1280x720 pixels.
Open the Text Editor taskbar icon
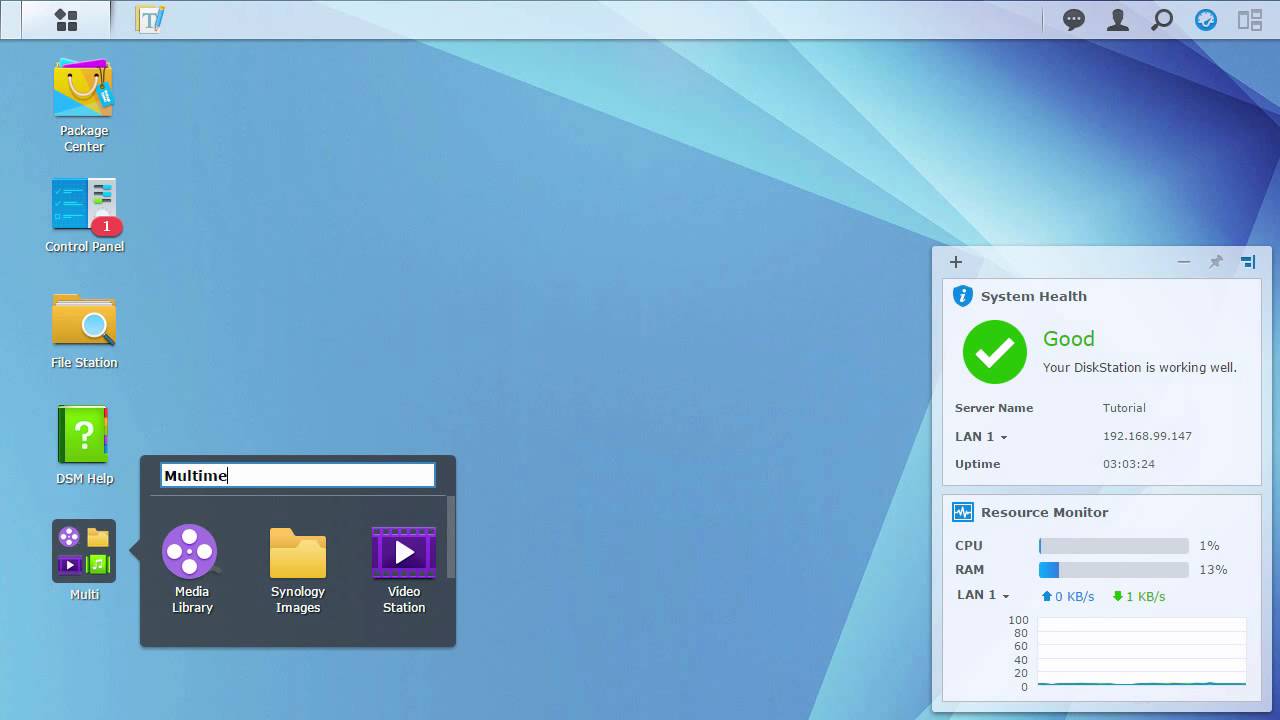(x=150, y=20)
